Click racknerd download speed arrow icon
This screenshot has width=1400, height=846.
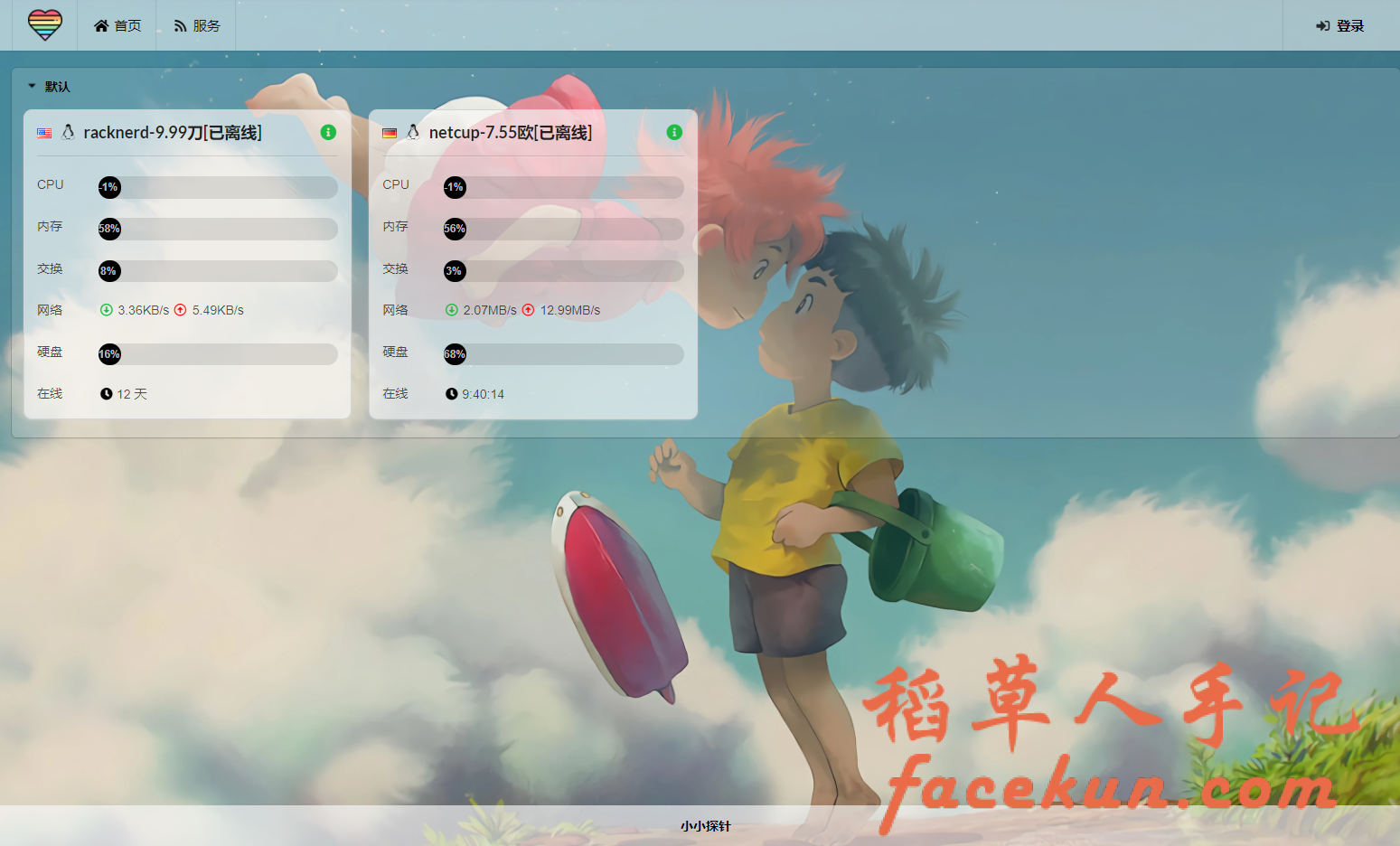point(107,310)
